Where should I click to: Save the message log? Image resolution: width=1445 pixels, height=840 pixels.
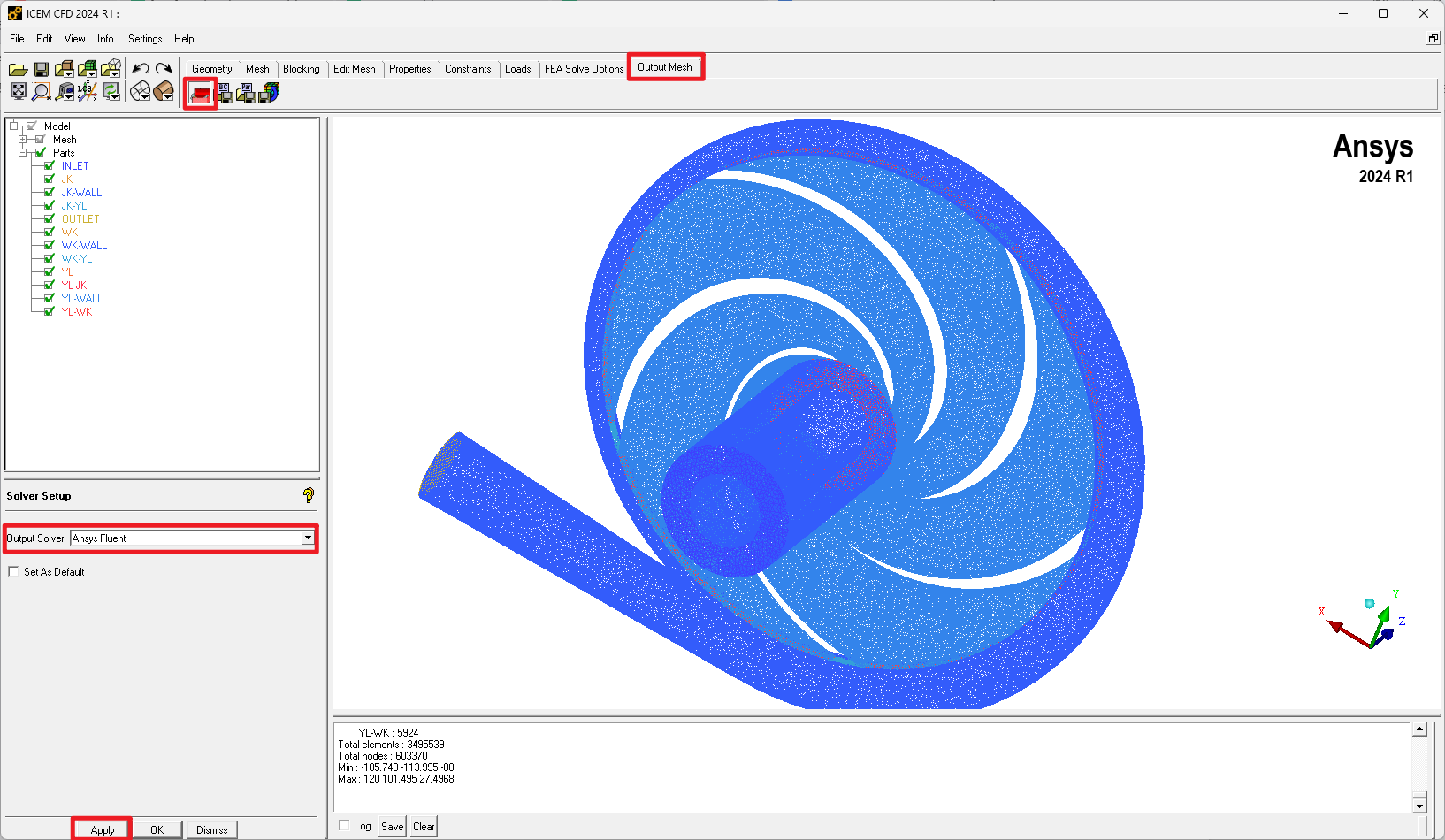[x=393, y=827]
